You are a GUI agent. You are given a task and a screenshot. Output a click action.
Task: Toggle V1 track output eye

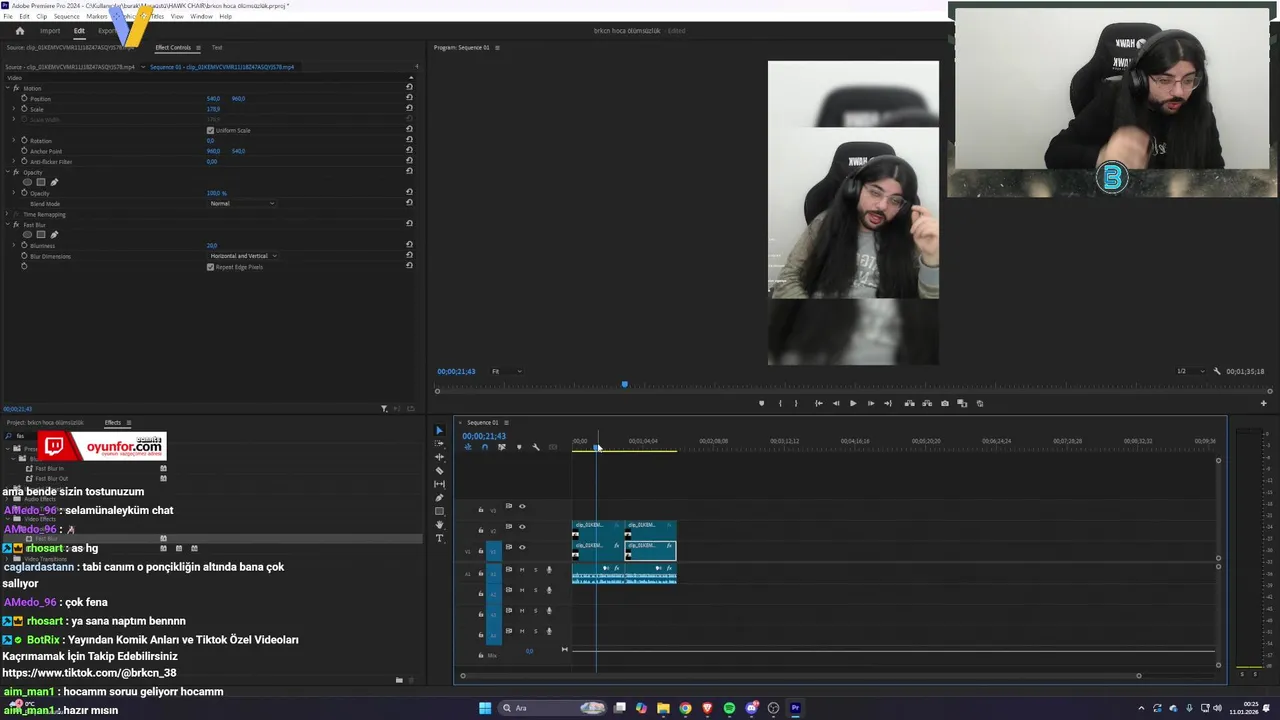[x=521, y=547]
